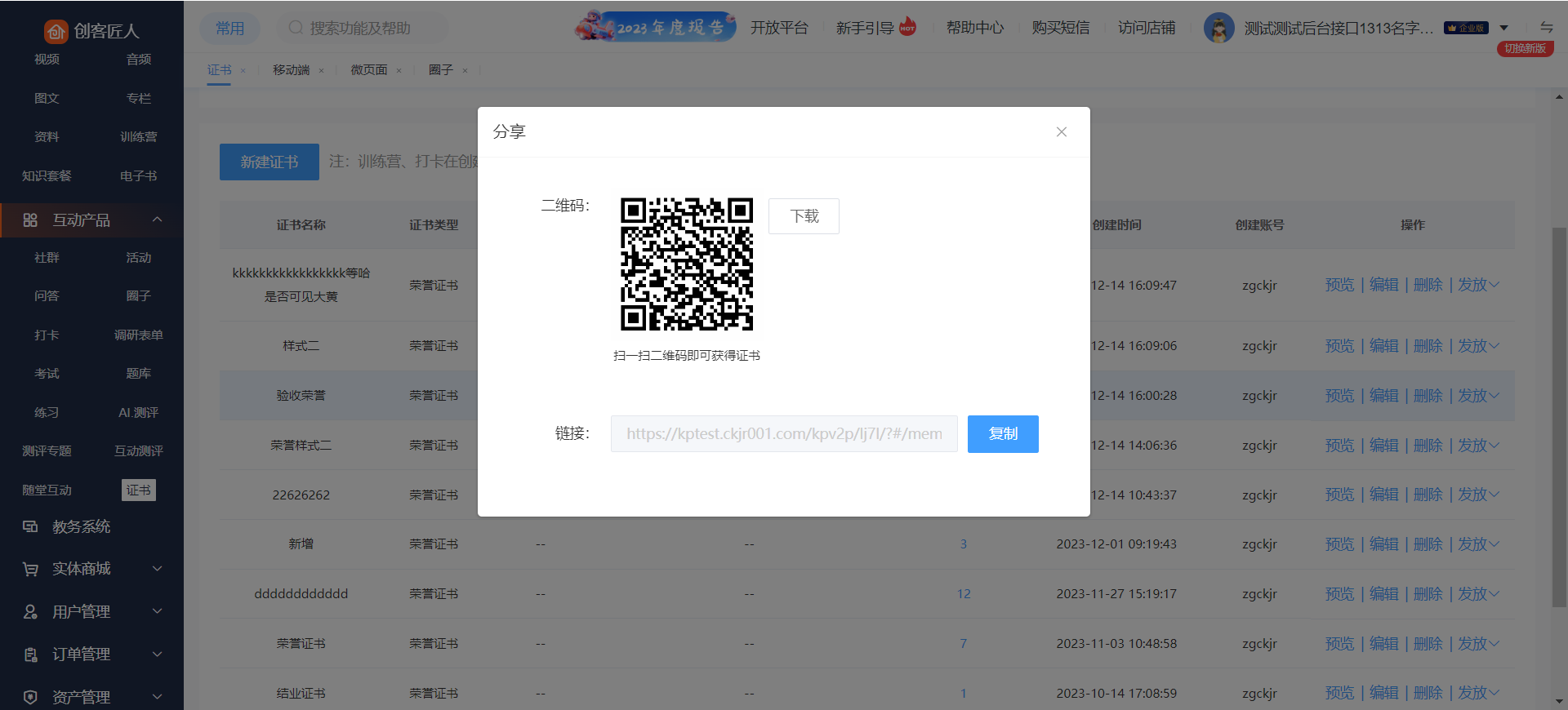Click the 资产管理 shield icon
The height and width of the screenshot is (710, 1568).
point(30,697)
